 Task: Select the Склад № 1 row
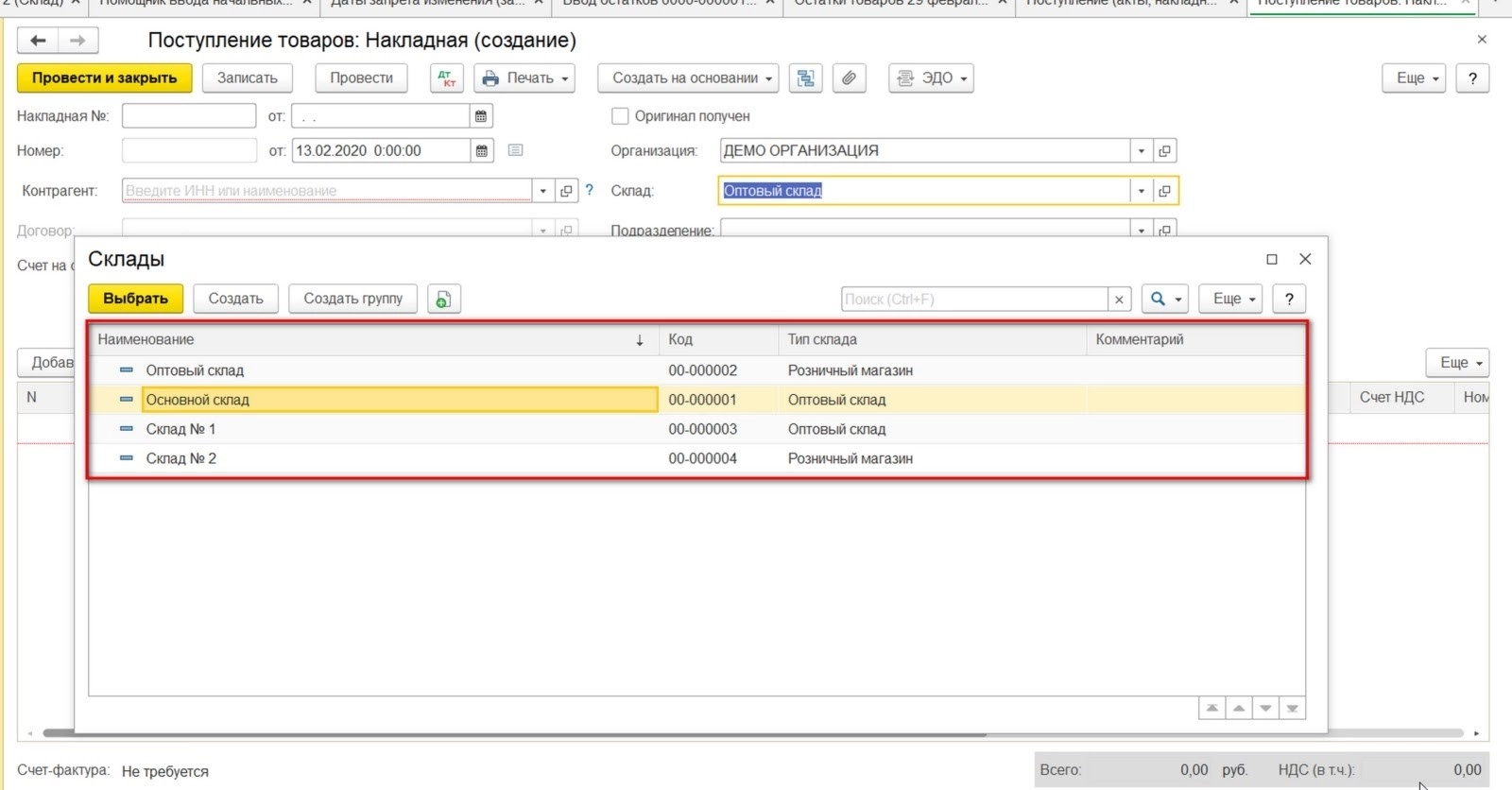tap(697, 429)
